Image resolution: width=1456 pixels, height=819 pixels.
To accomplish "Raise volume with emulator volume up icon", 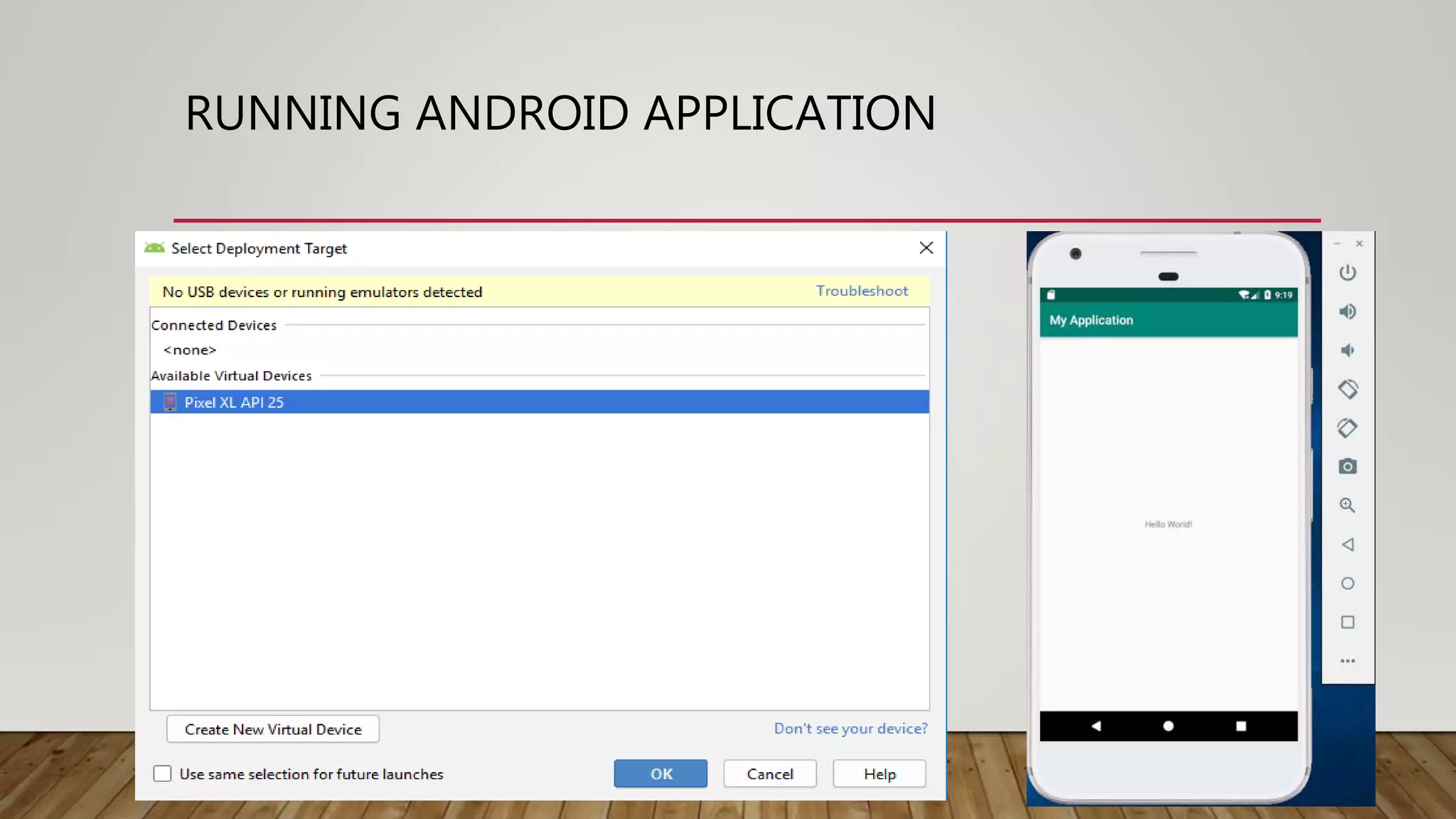I will pos(1347,311).
